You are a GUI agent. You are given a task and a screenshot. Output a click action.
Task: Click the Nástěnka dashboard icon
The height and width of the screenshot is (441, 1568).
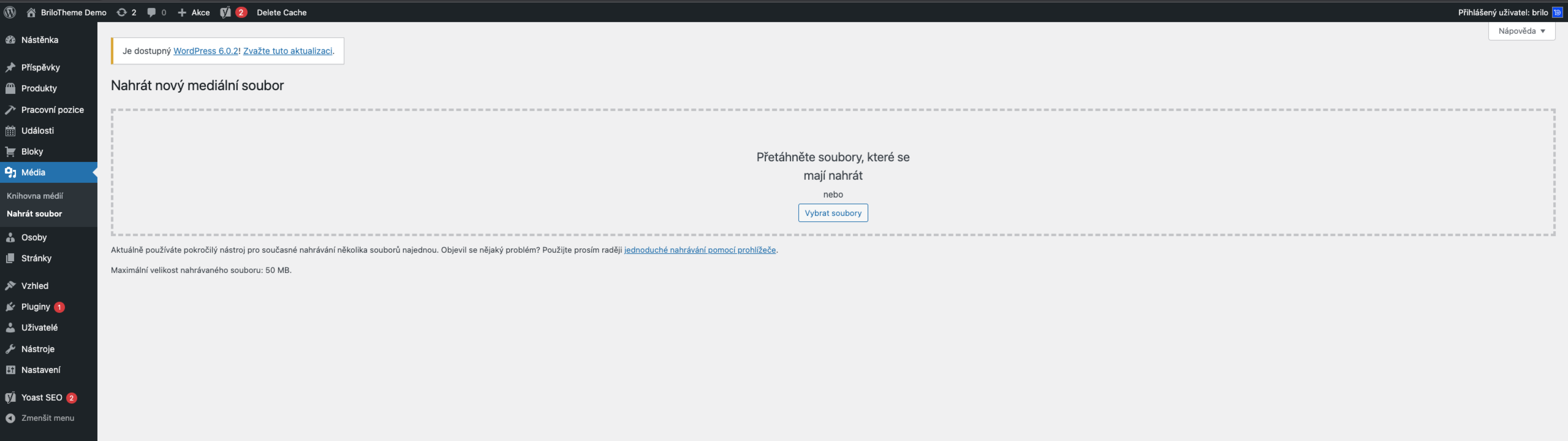10,40
